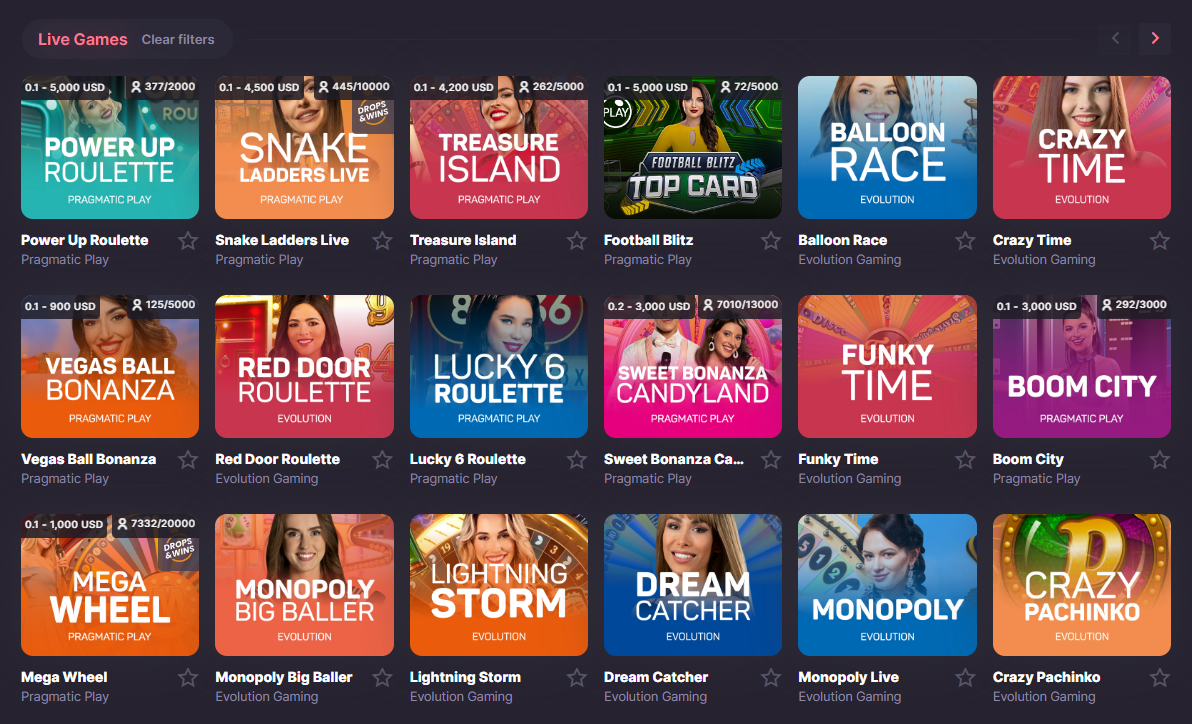Viewport: 1192px width, 724px height.
Task: Favorite Crazy Time with its star
Action: click(1160, 241)
